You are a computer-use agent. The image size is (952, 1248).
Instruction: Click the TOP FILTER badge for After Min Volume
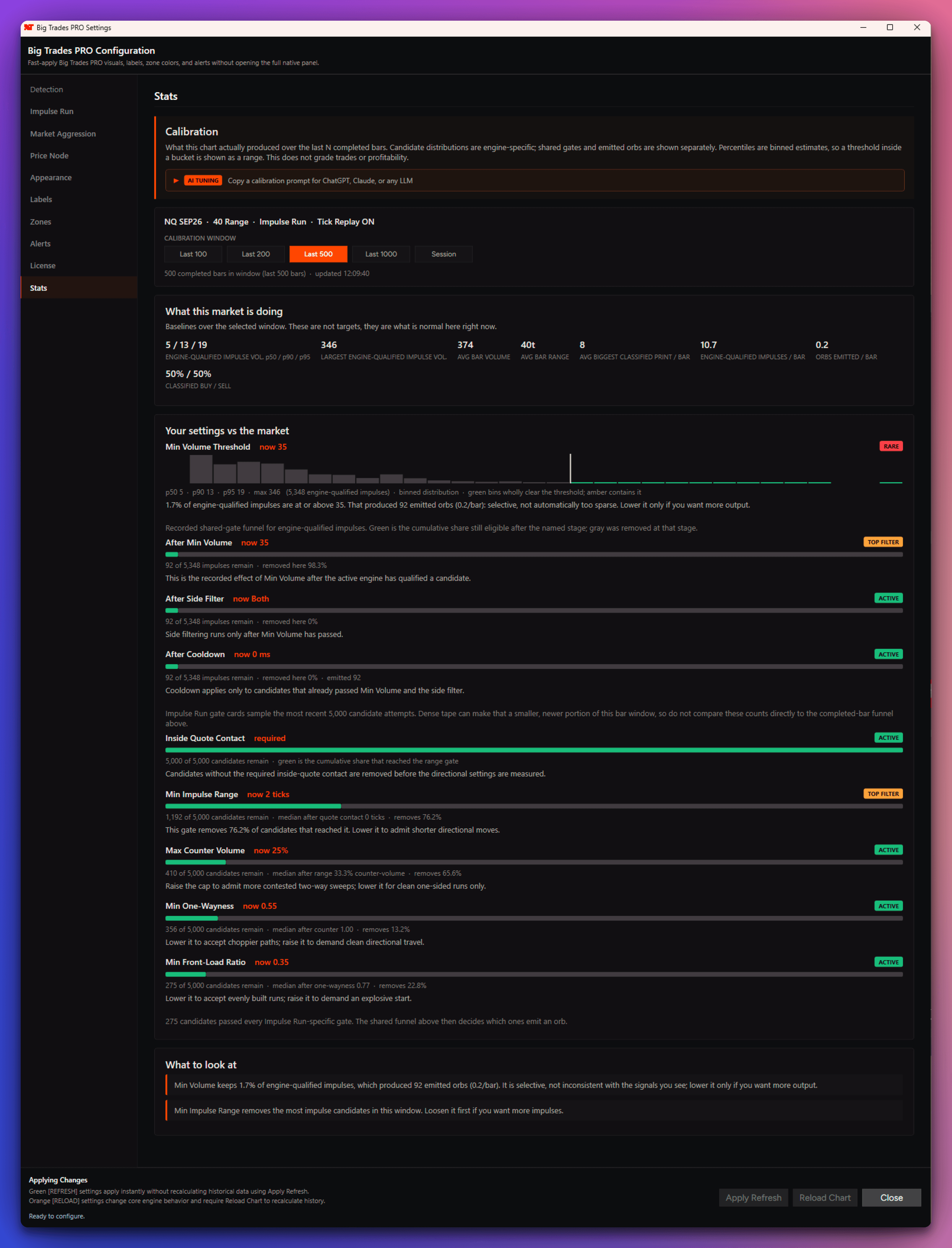[883, 542]
